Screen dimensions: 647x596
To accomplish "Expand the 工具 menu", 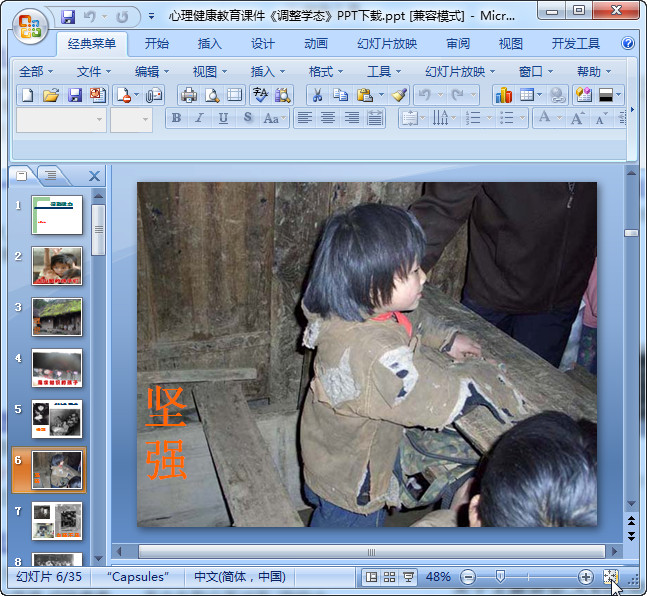I will 384,72.
